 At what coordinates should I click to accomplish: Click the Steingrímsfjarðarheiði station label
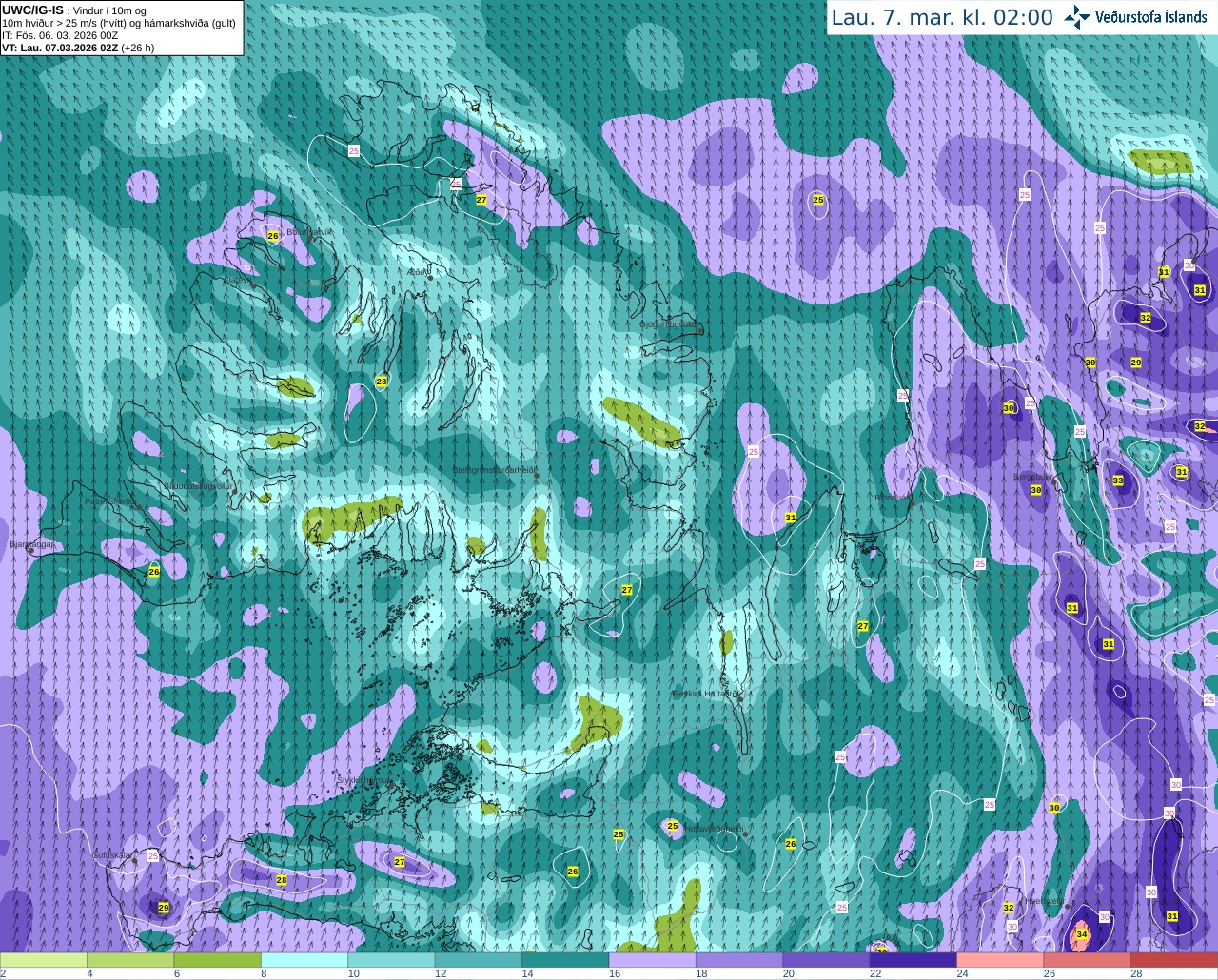click(x=494, y=470)
